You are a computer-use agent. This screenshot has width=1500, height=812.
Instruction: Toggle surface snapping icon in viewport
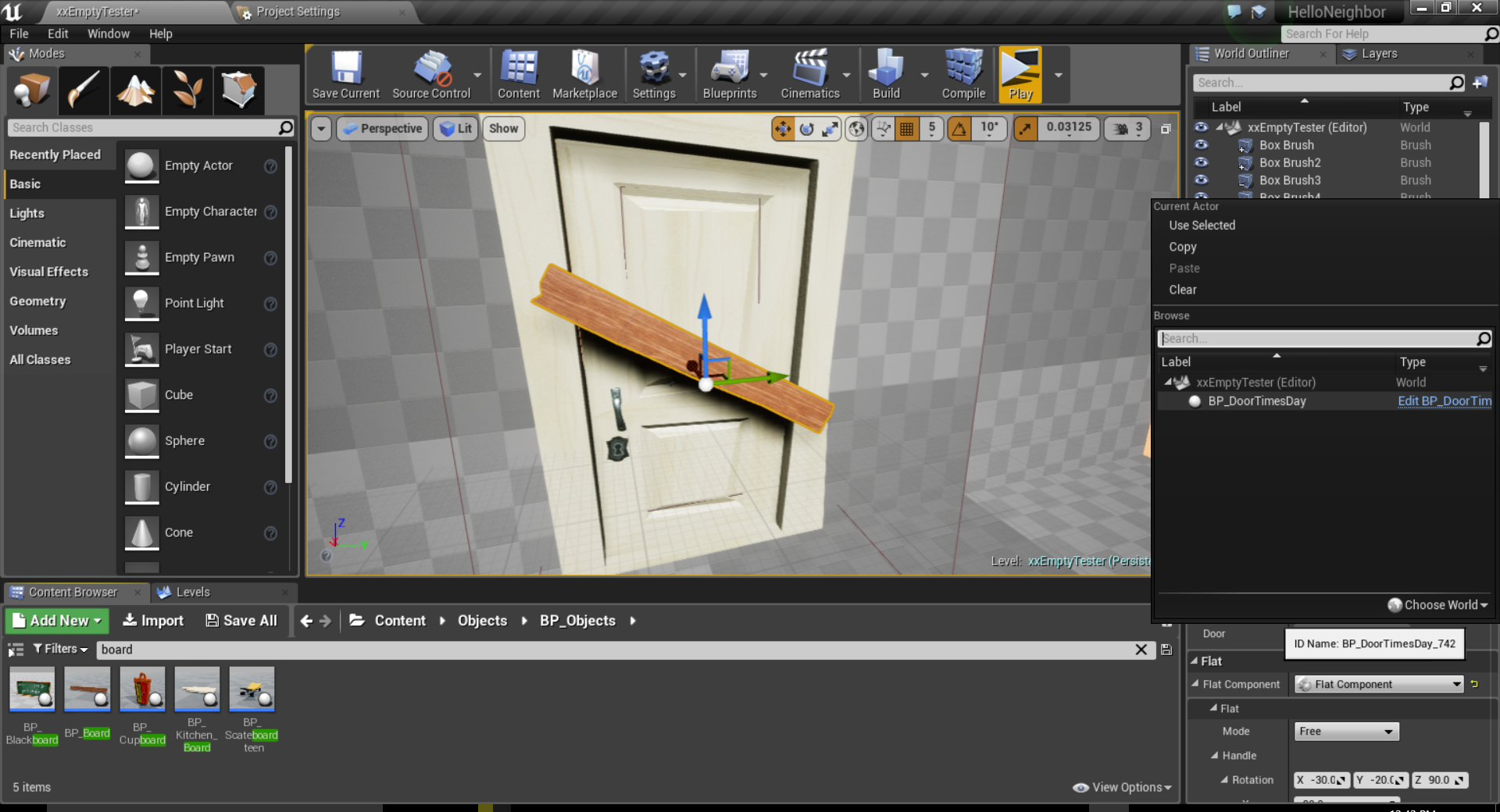883,129
